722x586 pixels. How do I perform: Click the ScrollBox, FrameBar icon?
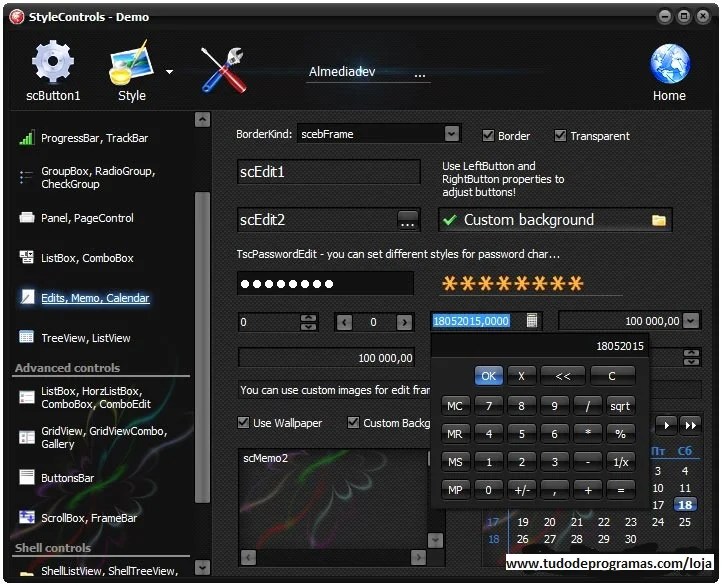[x=26, y=517]
